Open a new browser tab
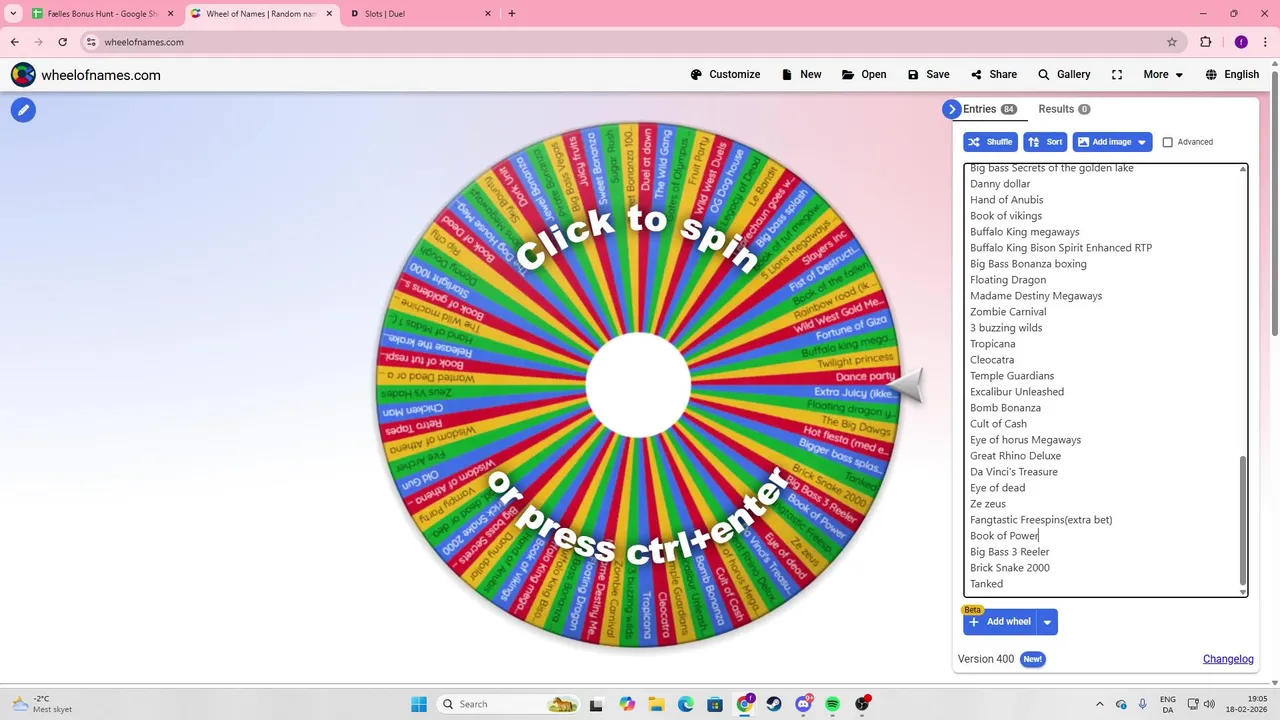 click(512, 14)
